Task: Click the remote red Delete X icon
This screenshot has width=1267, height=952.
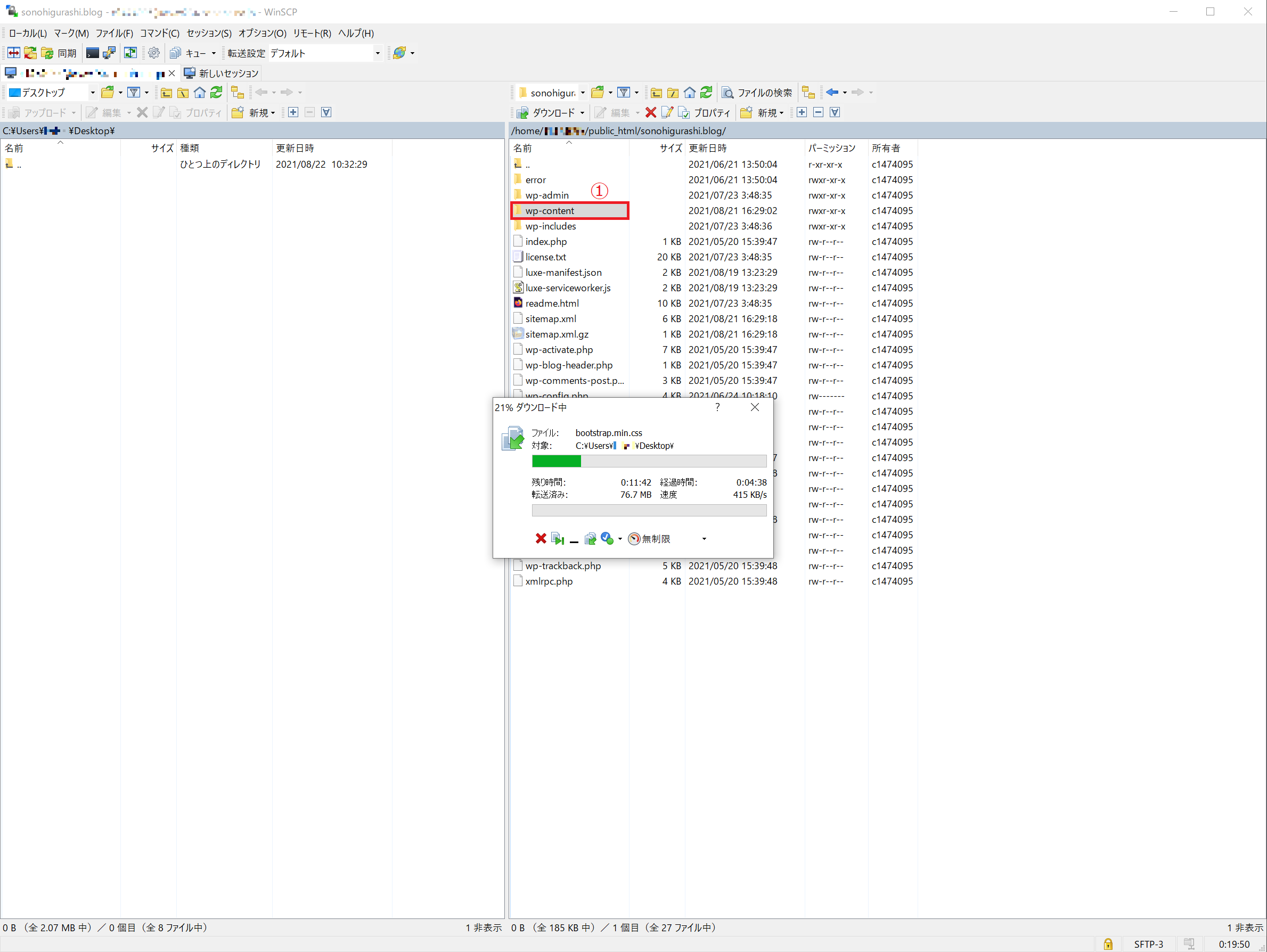Action: [651, 112]
